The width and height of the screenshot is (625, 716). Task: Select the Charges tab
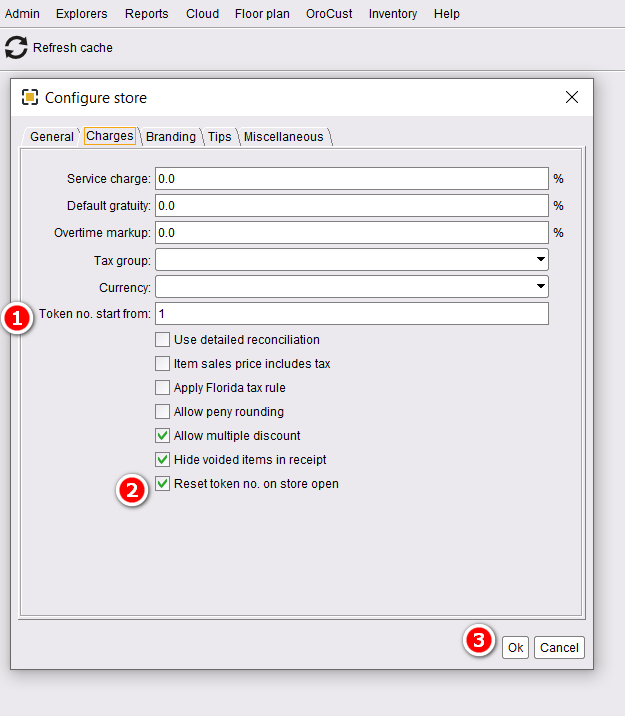pos(110,136)
